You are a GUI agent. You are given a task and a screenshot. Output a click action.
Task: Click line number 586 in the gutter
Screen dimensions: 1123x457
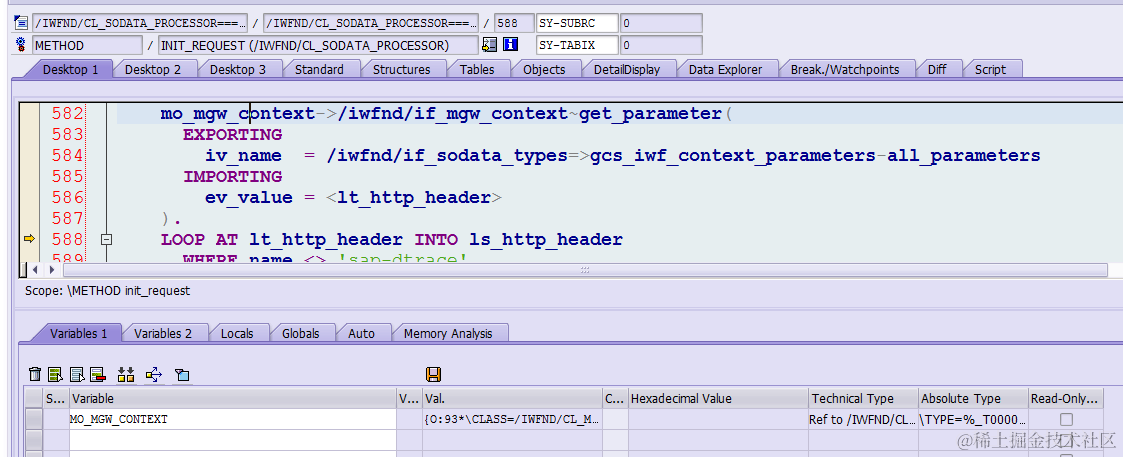67,197
